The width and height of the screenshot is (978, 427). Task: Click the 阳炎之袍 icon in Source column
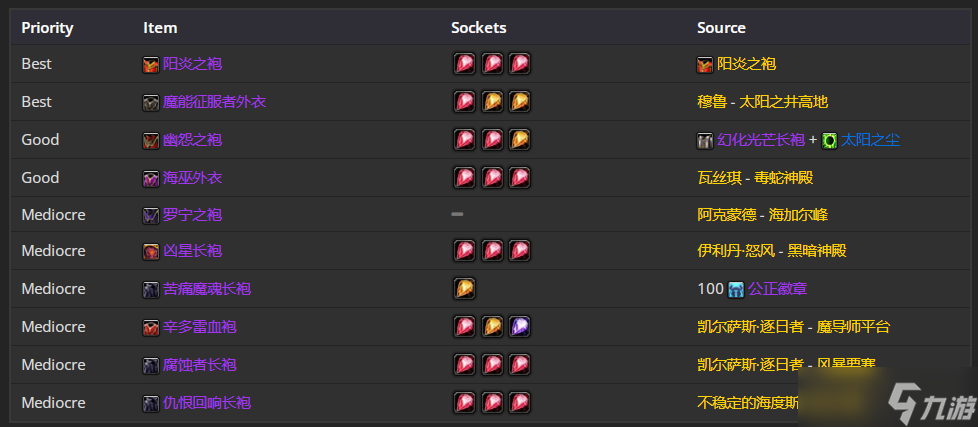[705, 64]
